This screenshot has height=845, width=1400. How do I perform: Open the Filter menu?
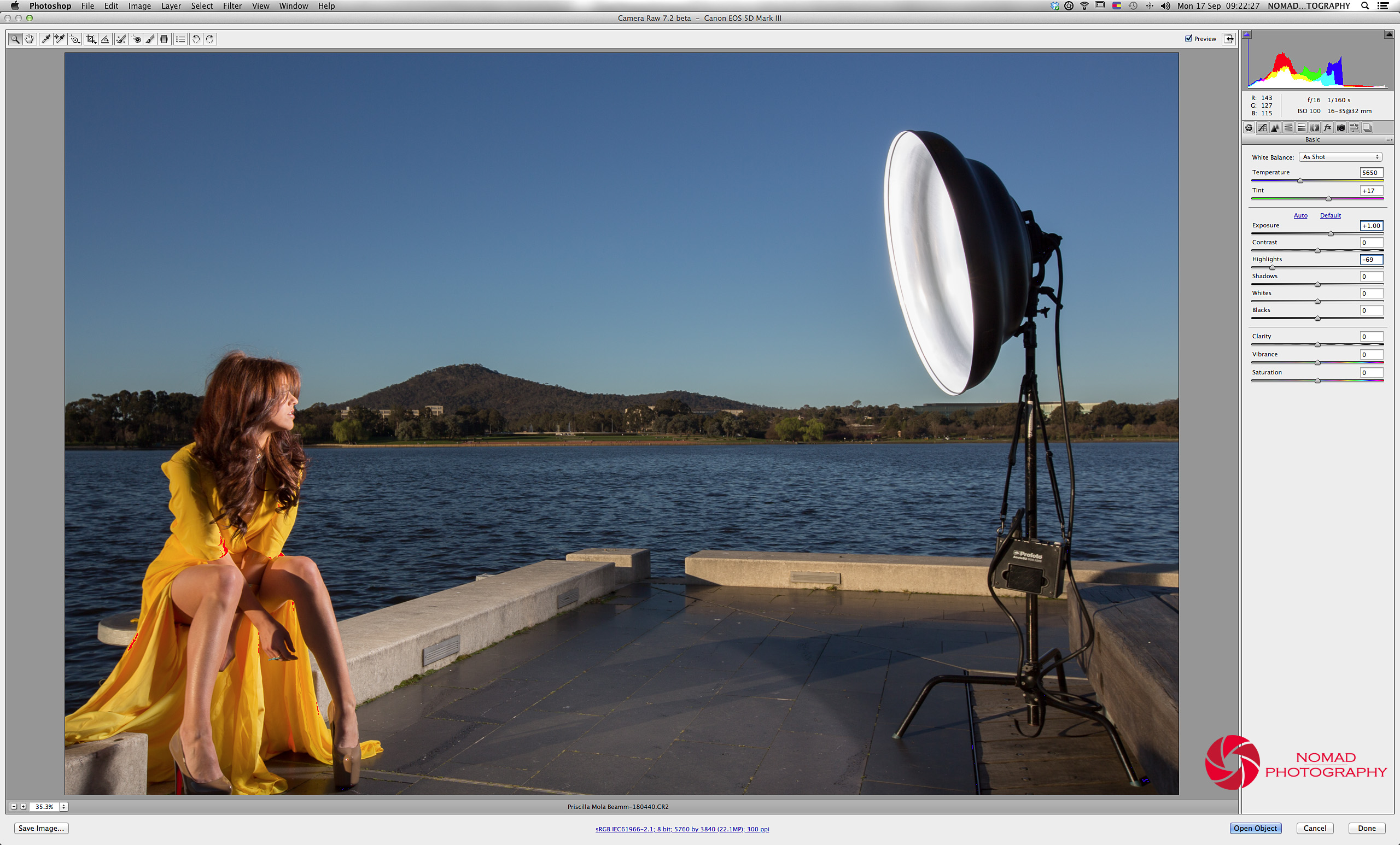coord(232,5)
